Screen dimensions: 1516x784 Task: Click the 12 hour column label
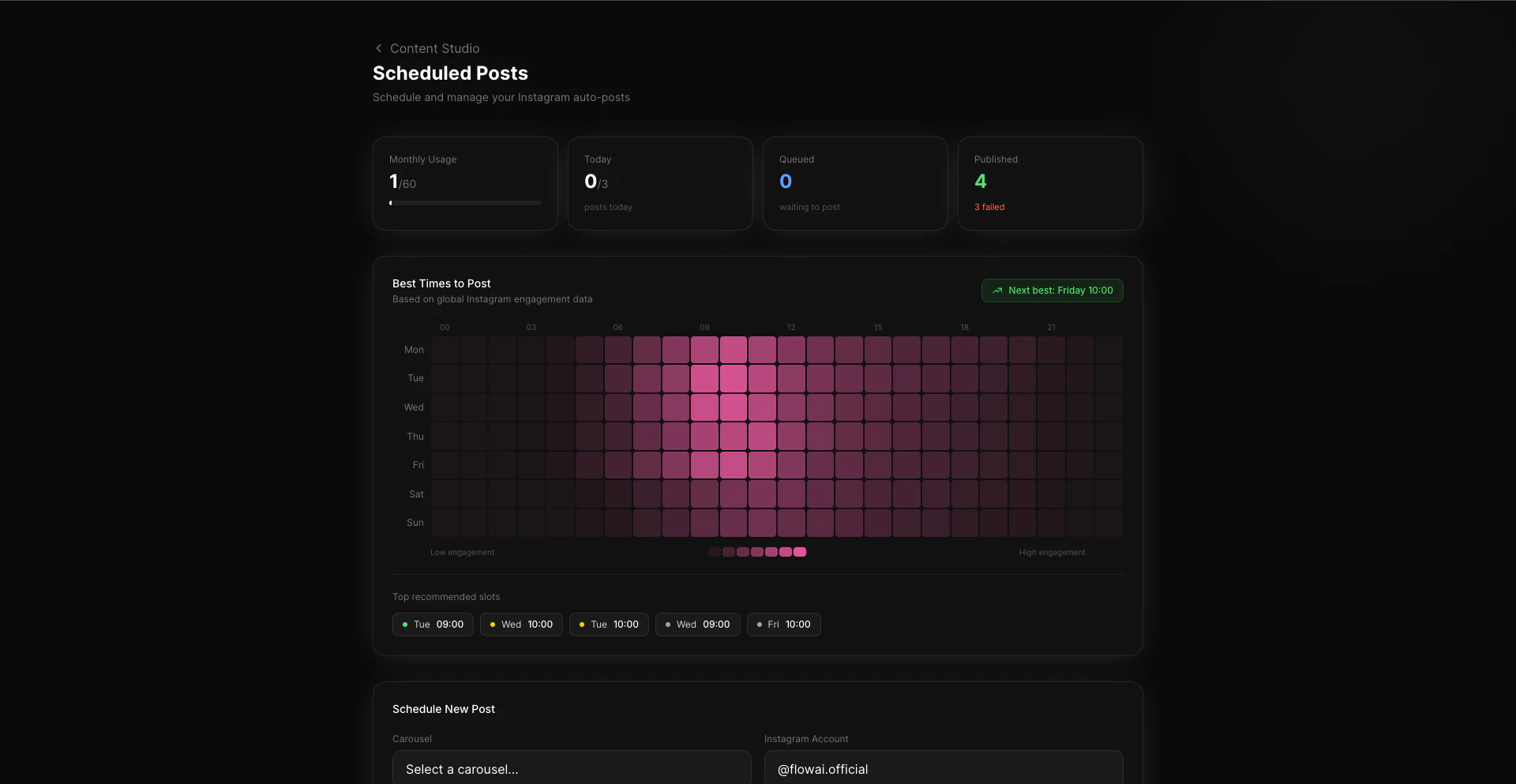791,327
